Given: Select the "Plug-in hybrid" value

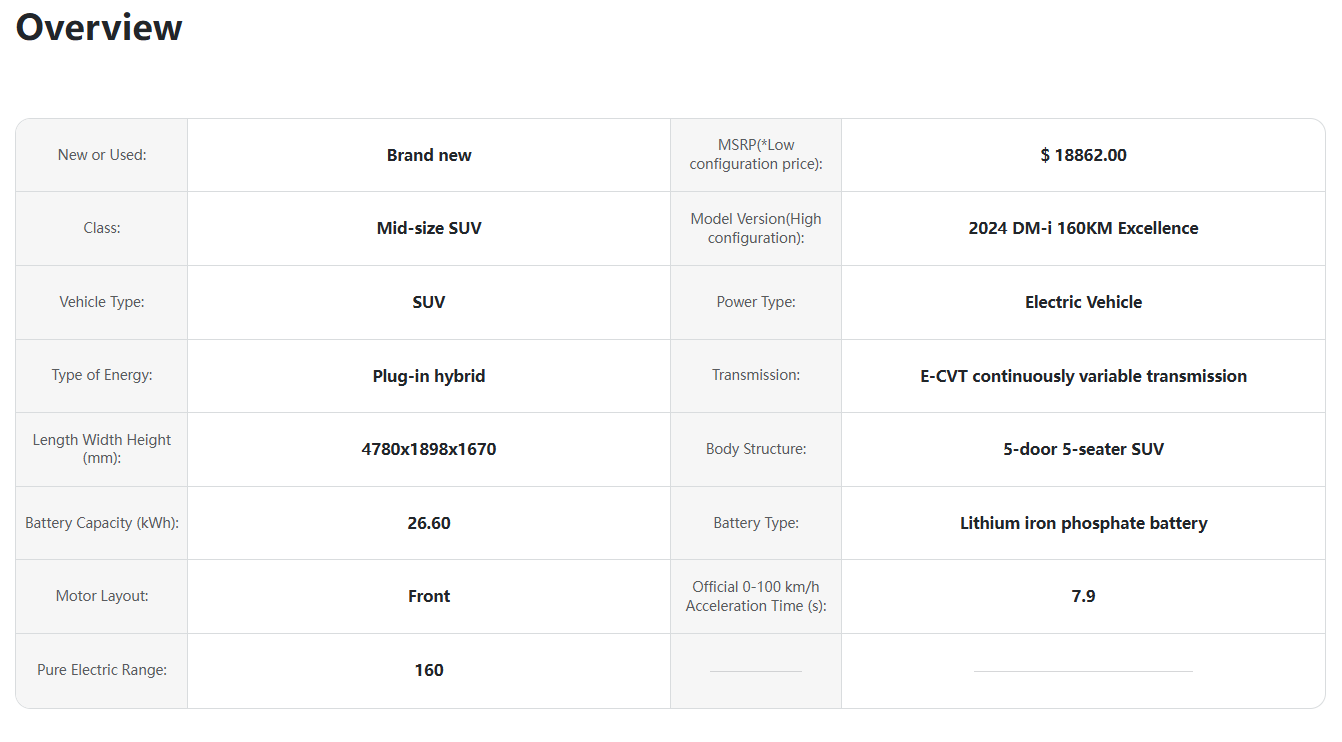Looking at the screenshot, I should 429,376.
